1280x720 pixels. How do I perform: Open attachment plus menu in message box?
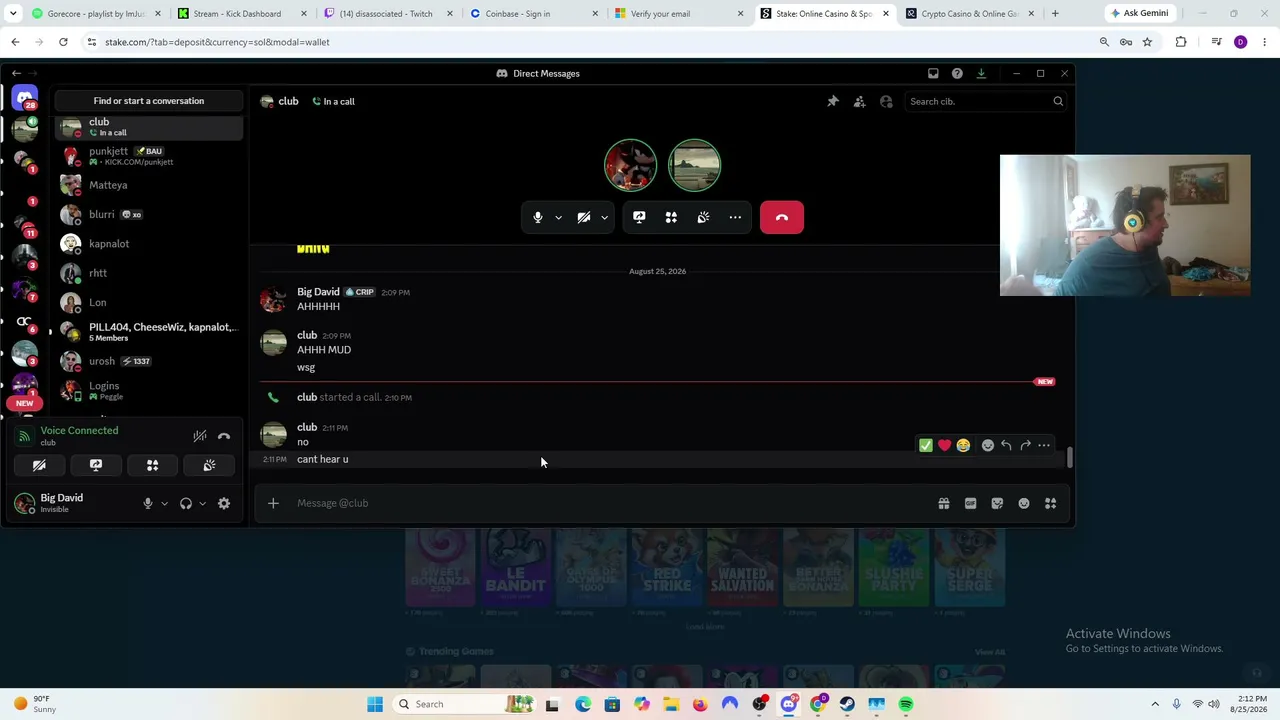click(x=273, y=503)
